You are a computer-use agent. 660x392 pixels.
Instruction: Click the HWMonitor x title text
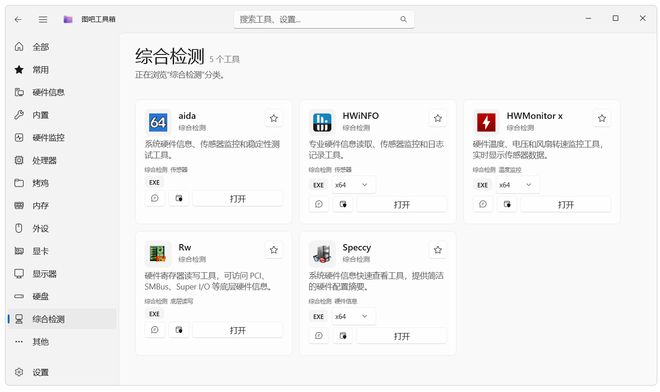click(535, 116)
